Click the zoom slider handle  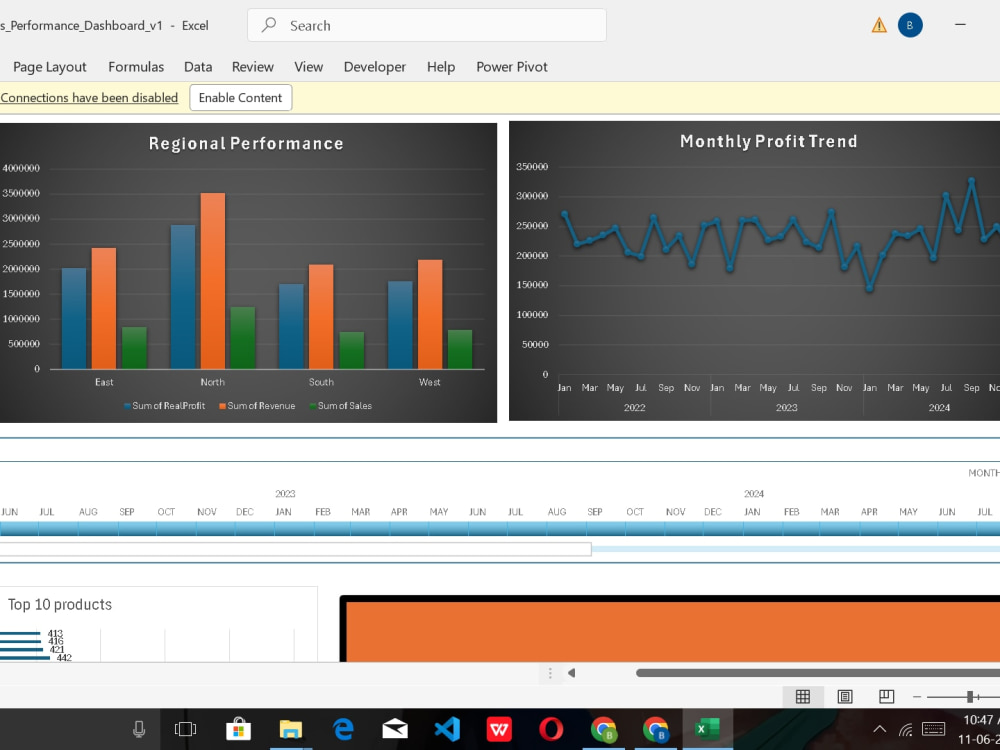click(970, 697)
